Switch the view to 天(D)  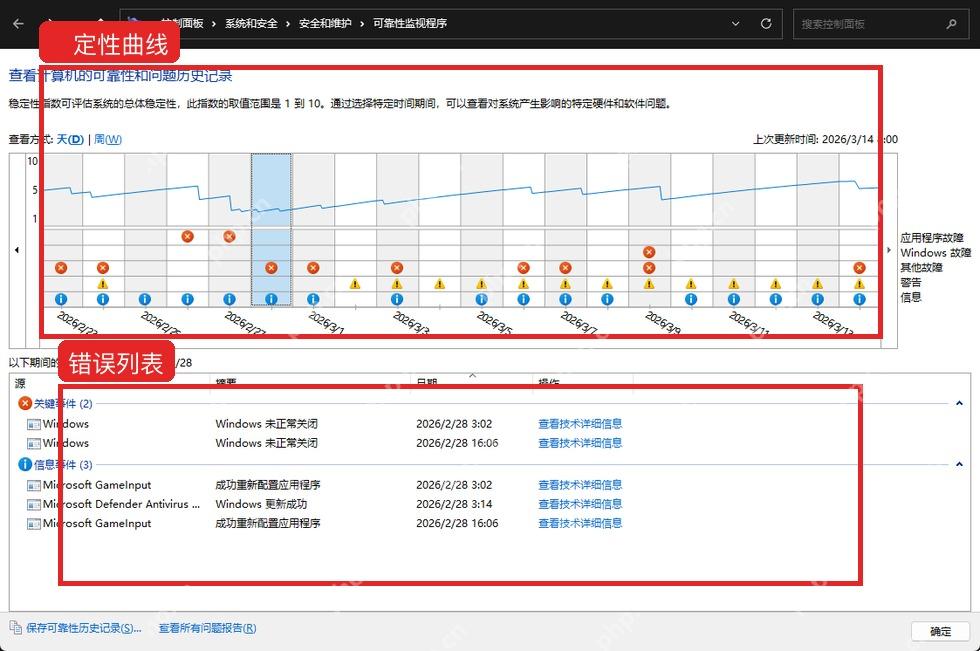pyautogui.click(x=70, y=139)
